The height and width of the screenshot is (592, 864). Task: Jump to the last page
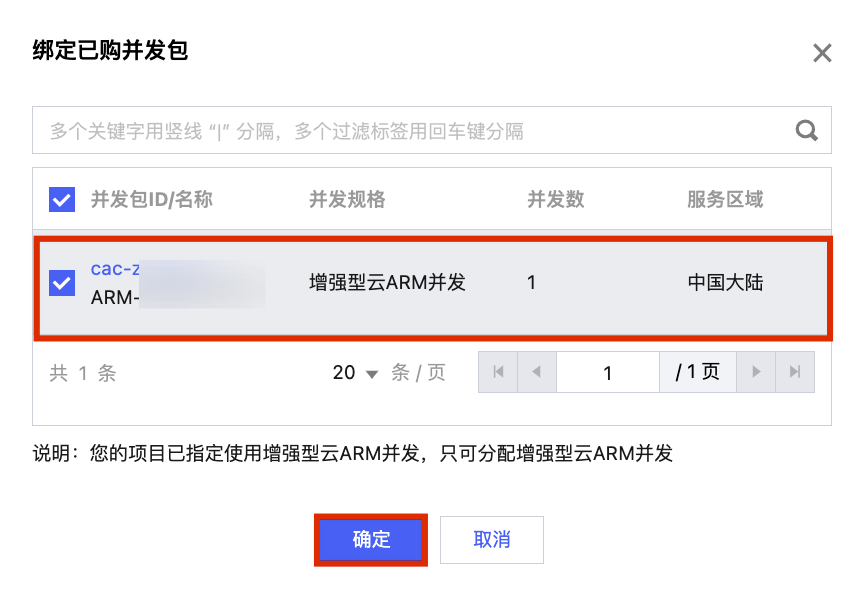tap(795, 372)
